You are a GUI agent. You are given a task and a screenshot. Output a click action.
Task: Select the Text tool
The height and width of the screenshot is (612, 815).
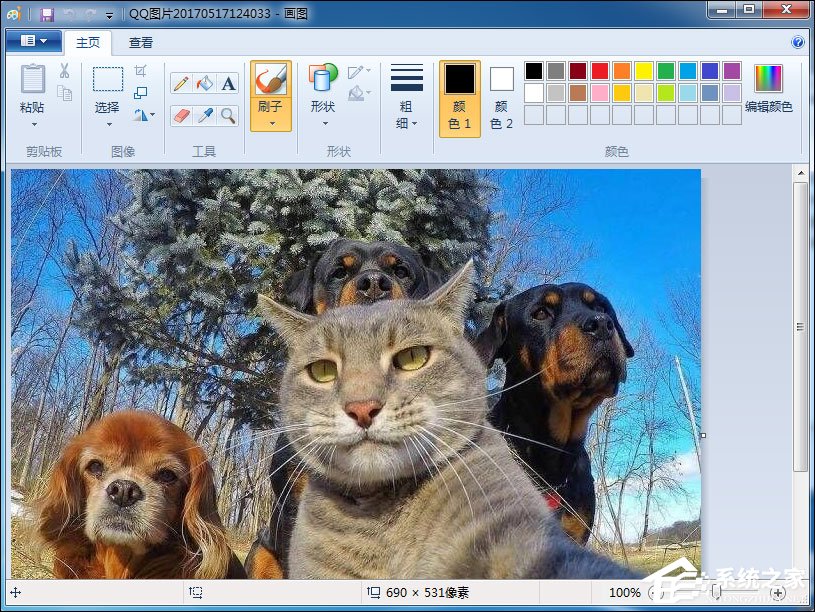click(x=228, y=83)
